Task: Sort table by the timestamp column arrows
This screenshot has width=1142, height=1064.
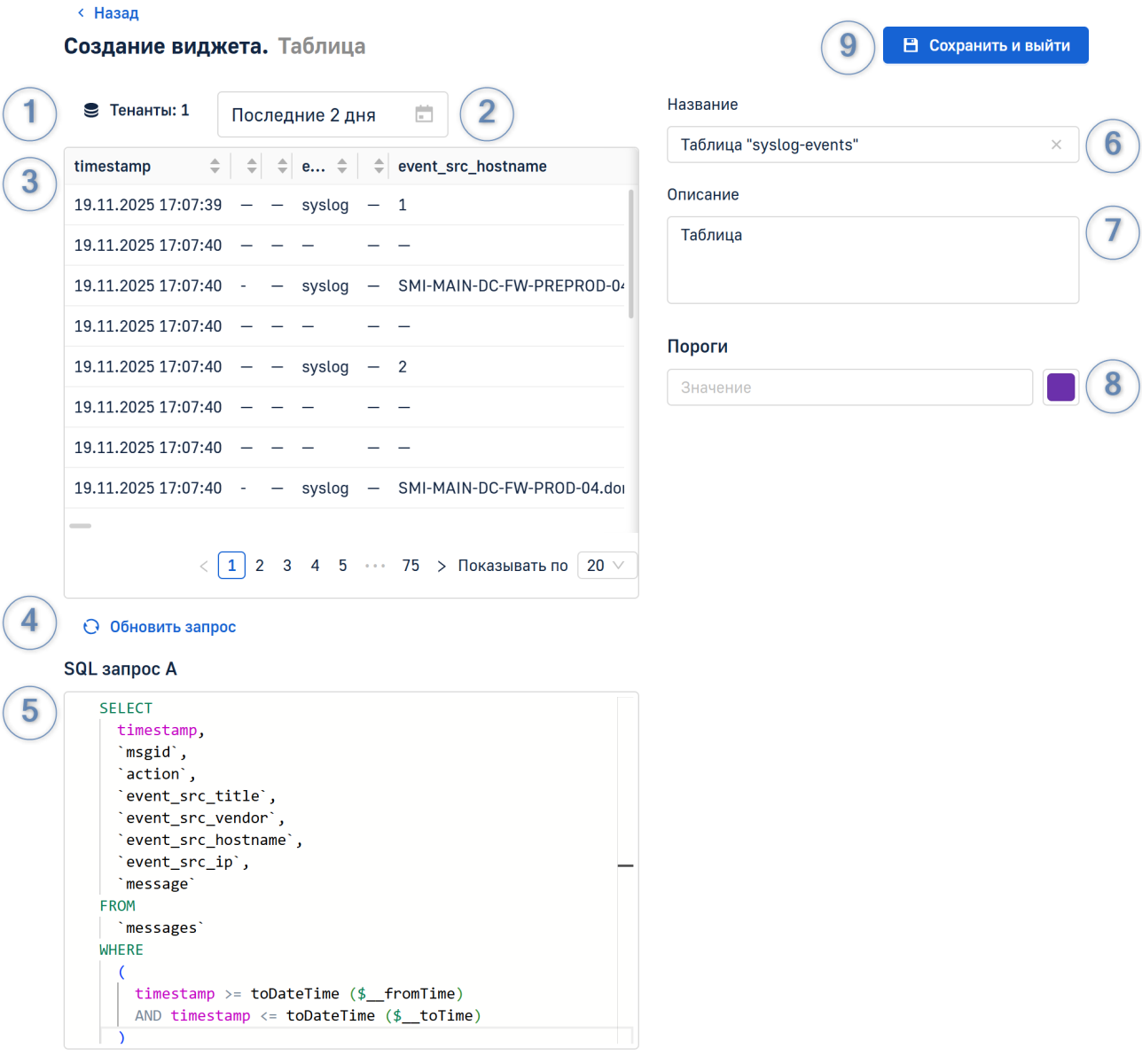Action: tap(215, 167)
